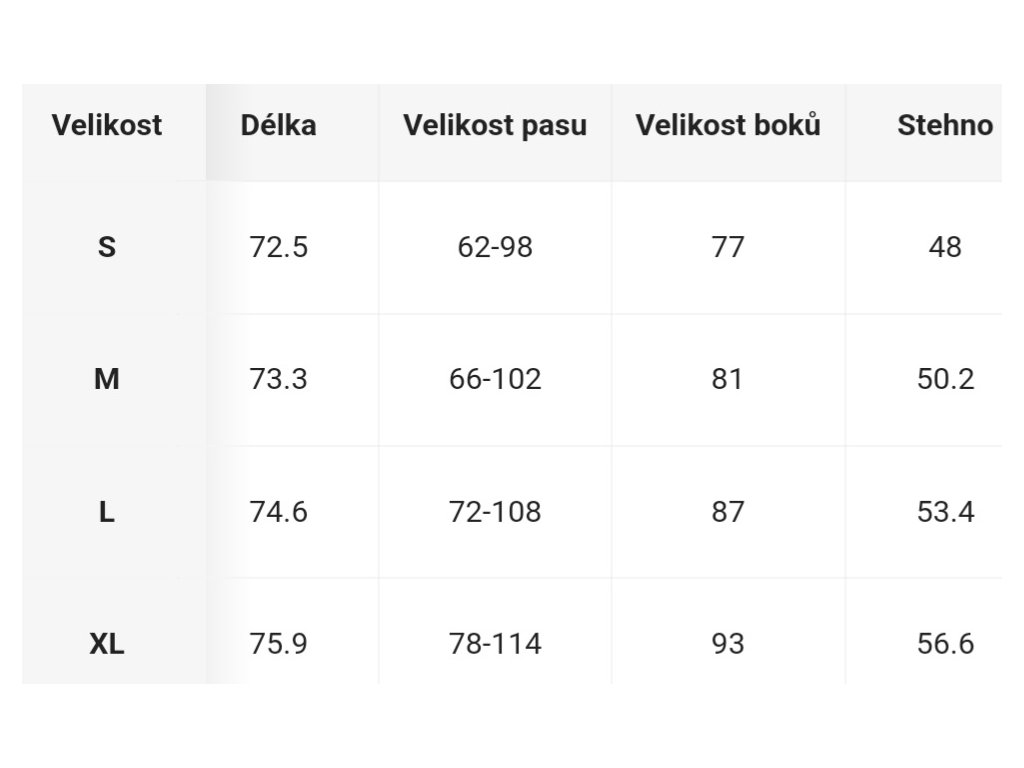This screenshot has width=1024, height=768.
Task: Select the 62-98 waist cell
Action: (495, 247)
